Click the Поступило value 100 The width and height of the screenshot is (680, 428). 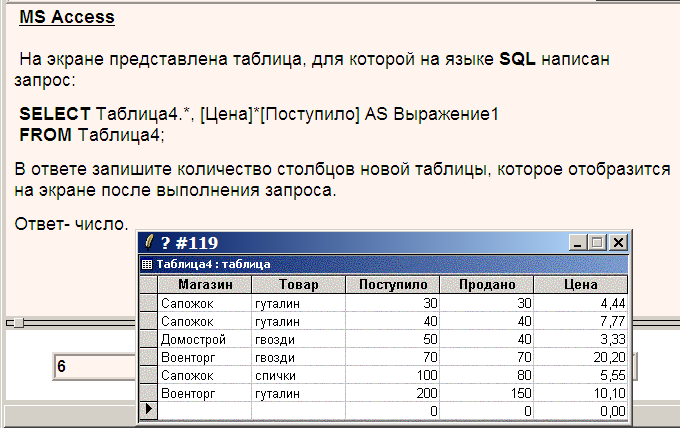click(x=392, y=376)
